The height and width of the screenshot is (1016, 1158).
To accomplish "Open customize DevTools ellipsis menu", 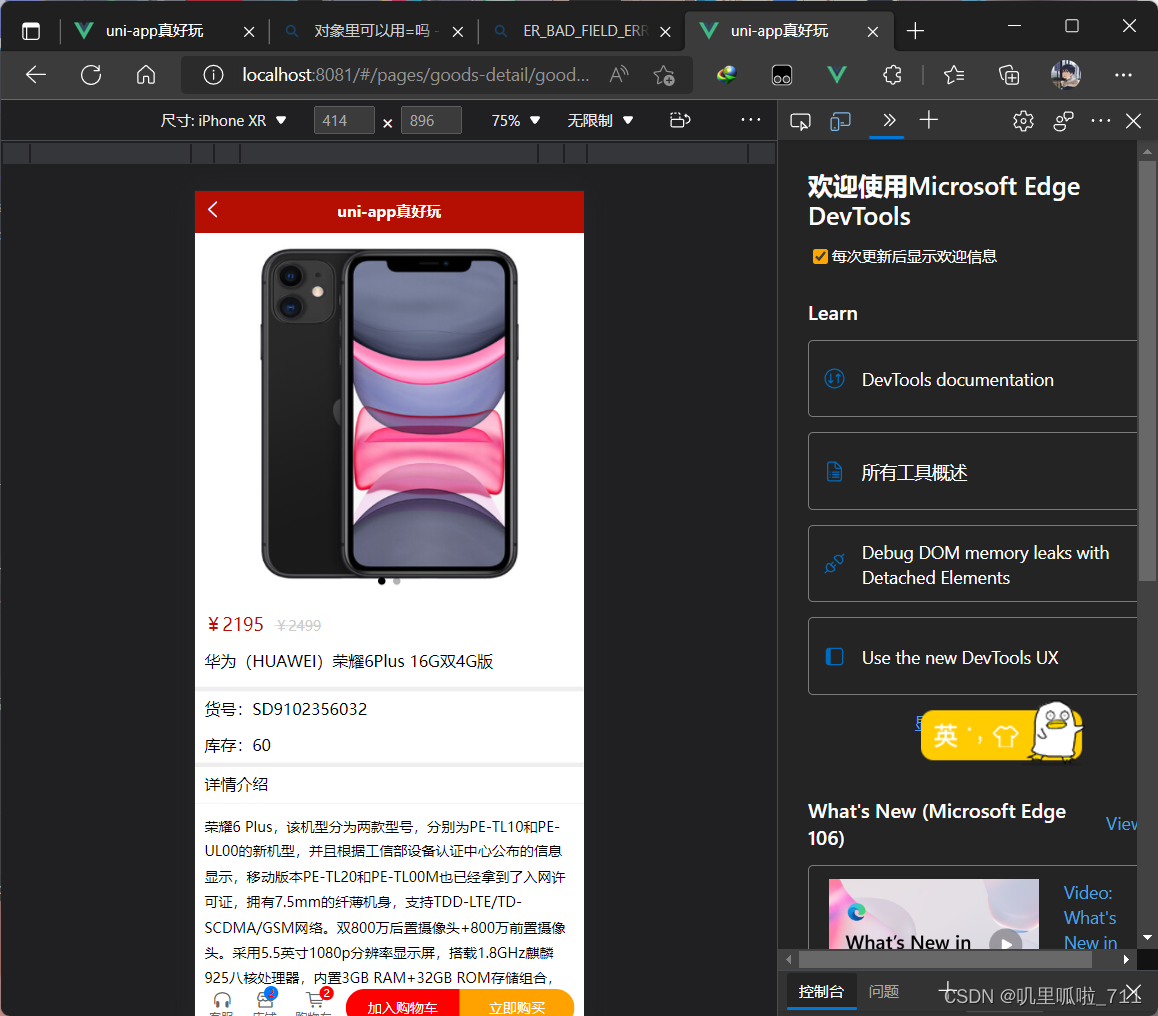I will click(1100, 120).
